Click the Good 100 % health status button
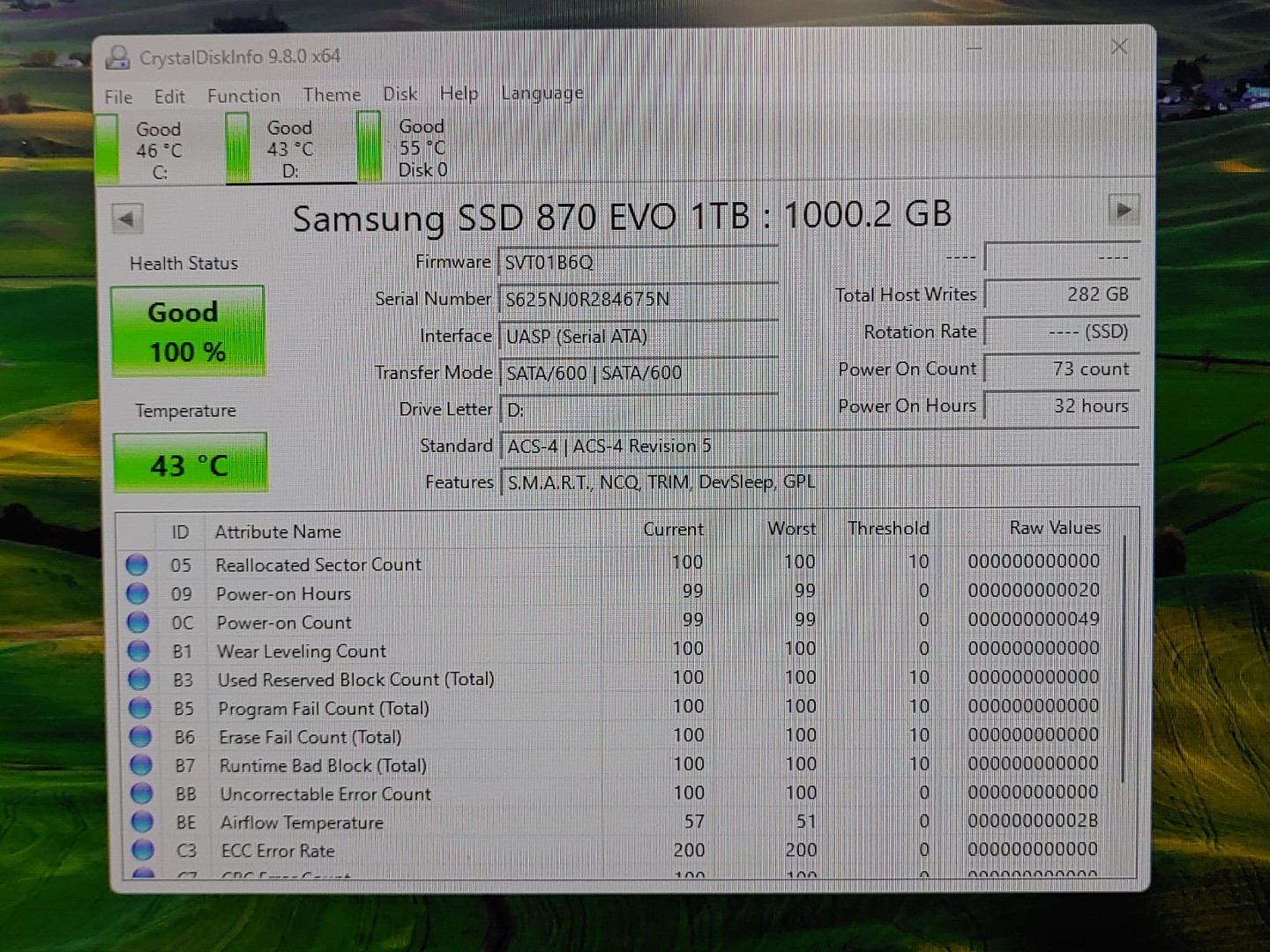 [188, 331]
